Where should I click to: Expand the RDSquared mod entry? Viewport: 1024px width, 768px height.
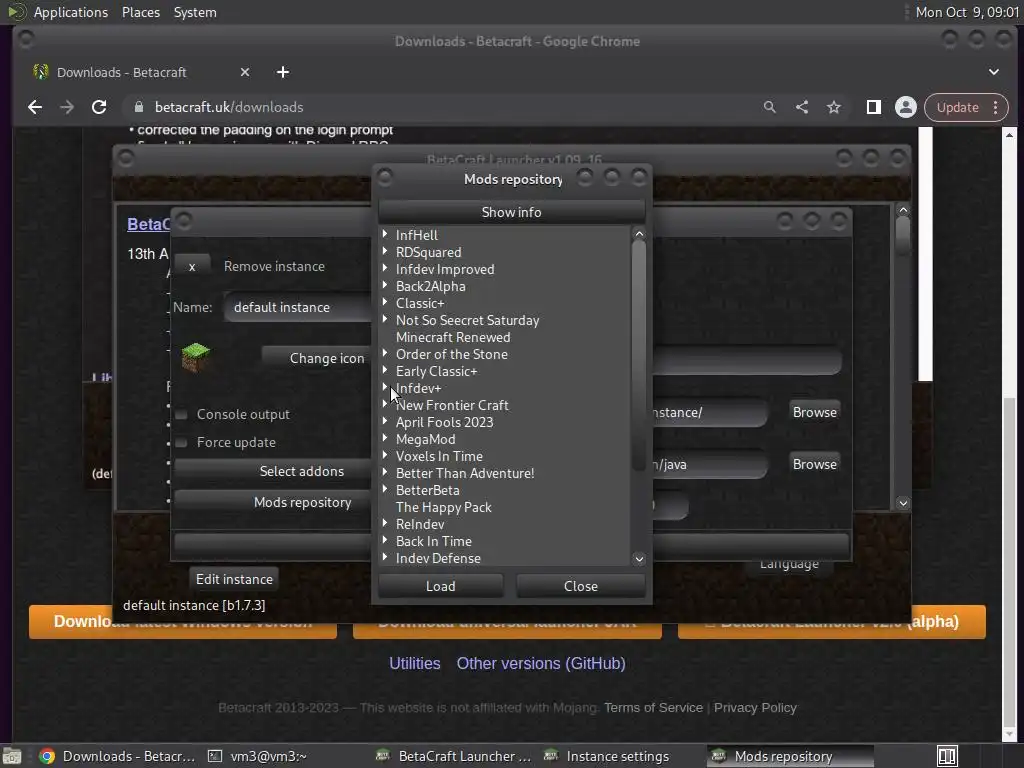tap(385, 251)
